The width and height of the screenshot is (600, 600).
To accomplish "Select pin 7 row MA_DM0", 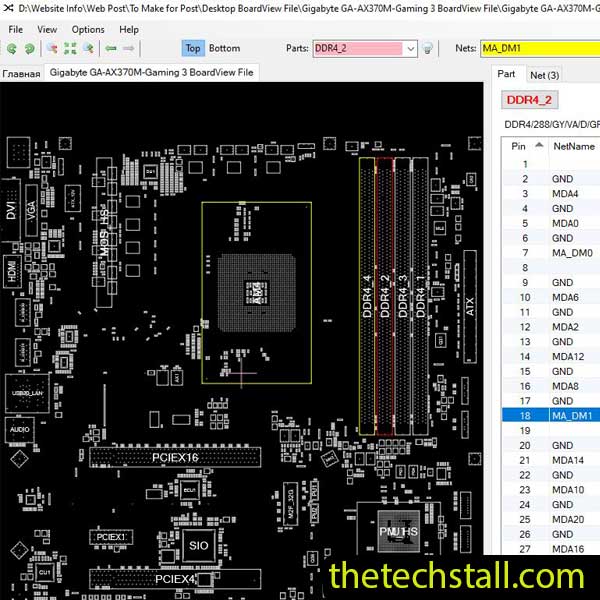I will (x=551, y=253).
